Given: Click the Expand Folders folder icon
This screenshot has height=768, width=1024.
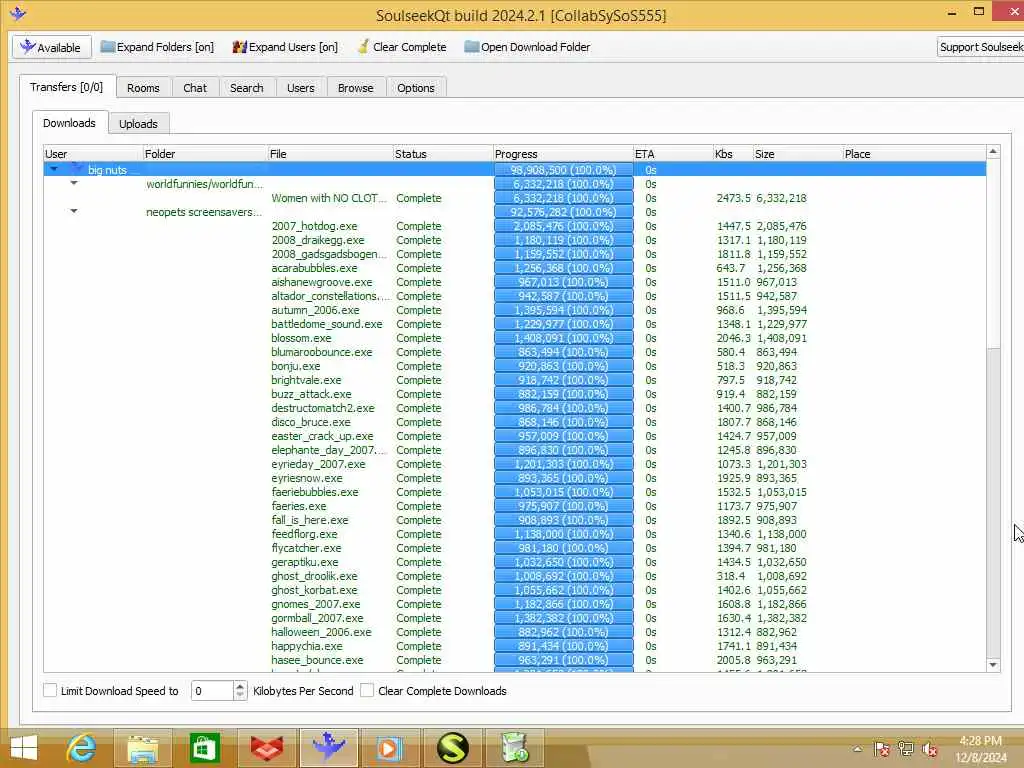Looking at the screenshot, I should click(x=108, y=47).
